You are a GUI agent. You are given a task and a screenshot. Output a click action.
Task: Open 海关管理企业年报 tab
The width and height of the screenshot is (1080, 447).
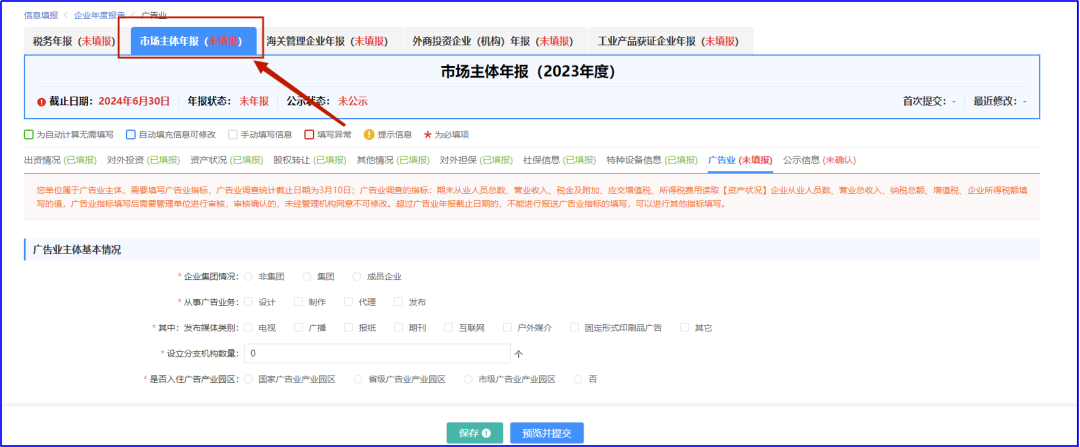point(328,41)
